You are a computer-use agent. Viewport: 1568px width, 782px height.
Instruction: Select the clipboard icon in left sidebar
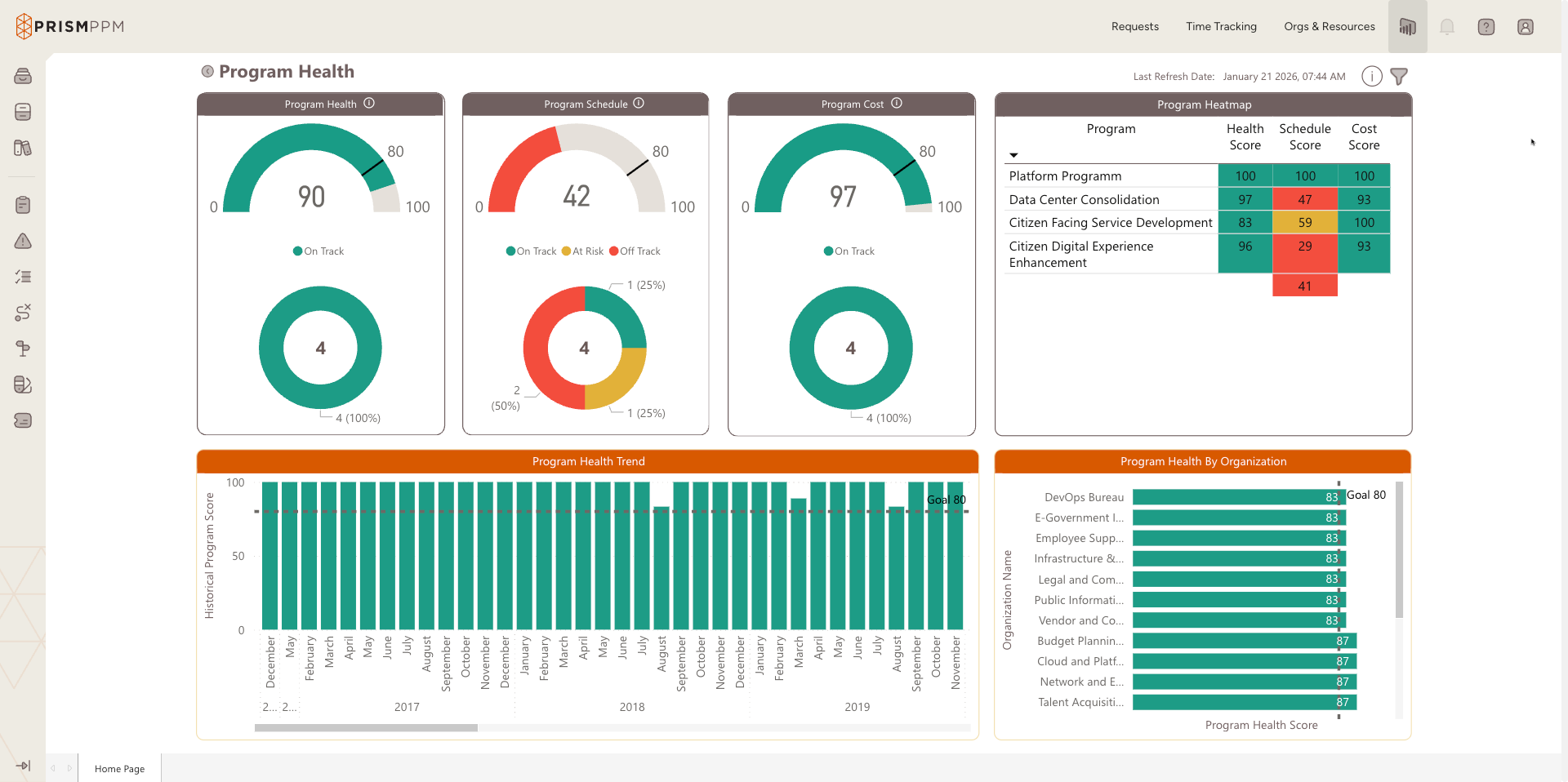click(23, 205)
